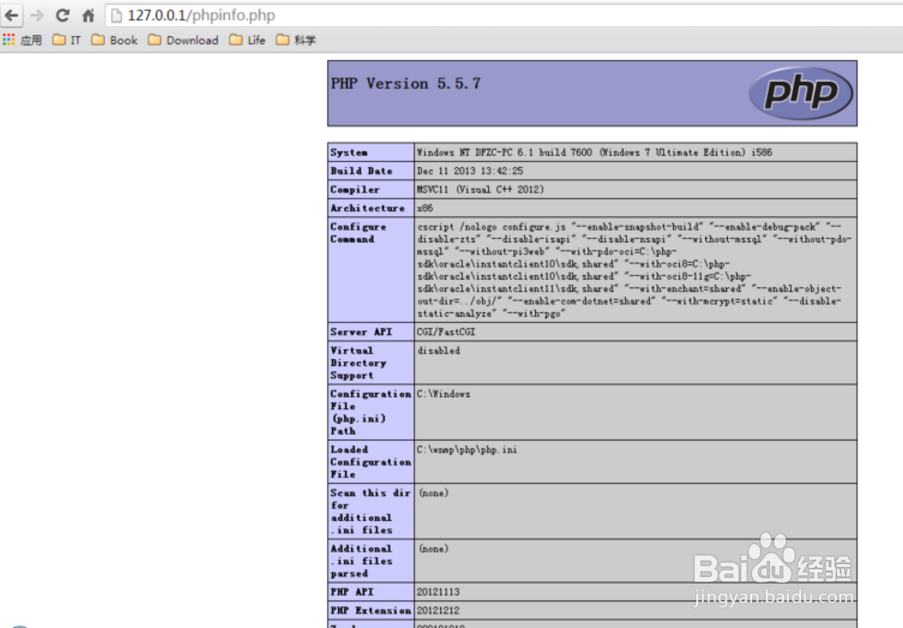Navigate forward in browser history
The height and width of the screenshot is (628, 903).
37,15
